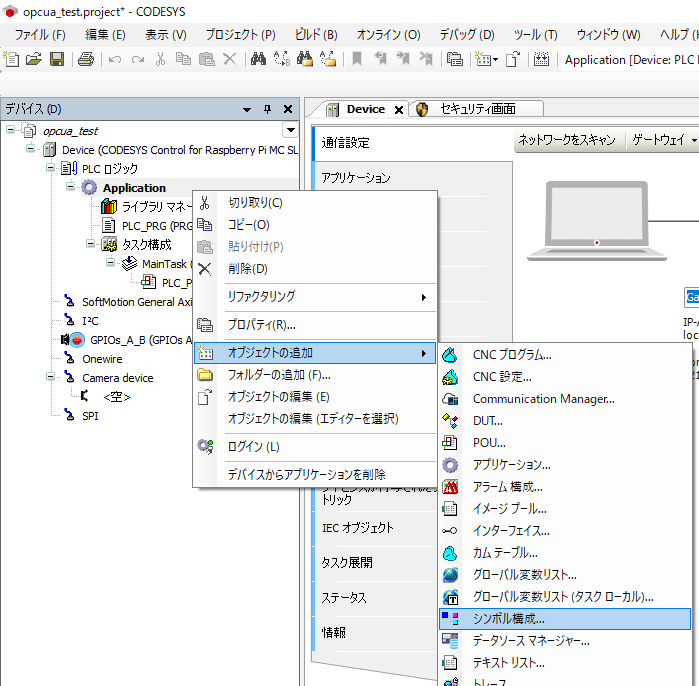Click the グローバル変数リスト globe icon
The height and width of the screenshot is (686, 699).
click(450, 575)
